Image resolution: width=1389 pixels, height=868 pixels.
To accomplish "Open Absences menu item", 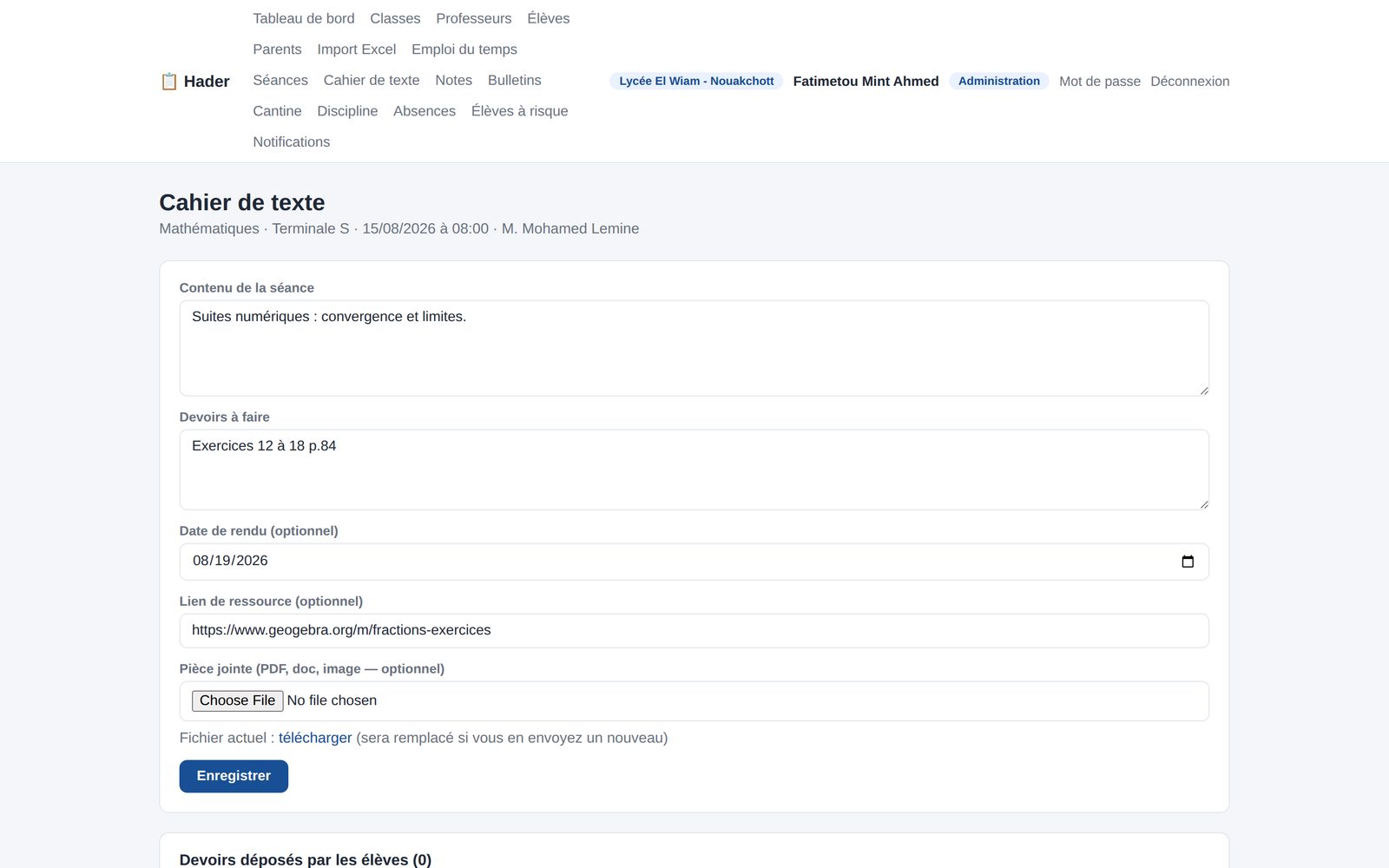I will 425,111.
